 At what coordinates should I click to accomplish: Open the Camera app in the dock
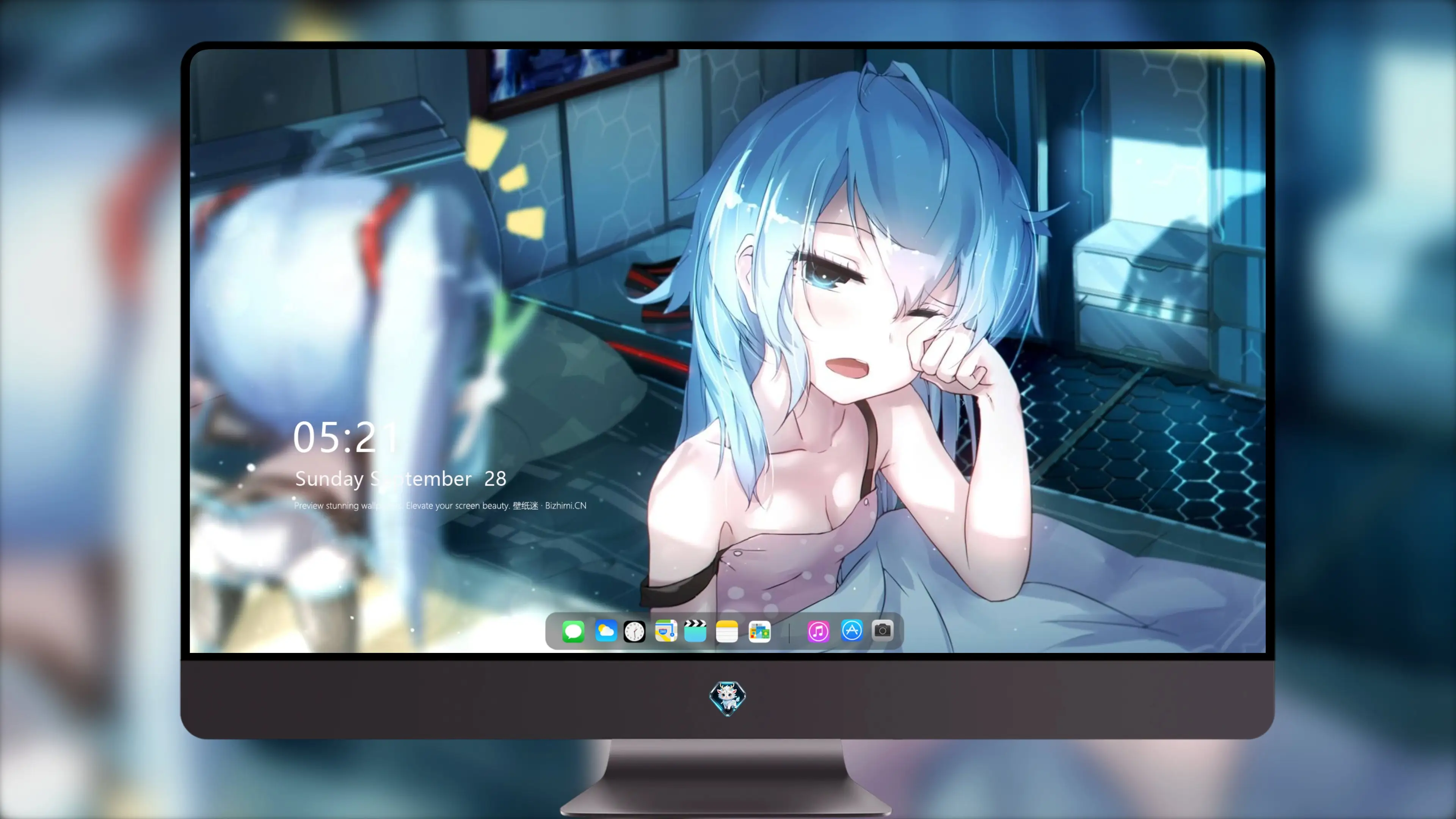click(882, 630)
